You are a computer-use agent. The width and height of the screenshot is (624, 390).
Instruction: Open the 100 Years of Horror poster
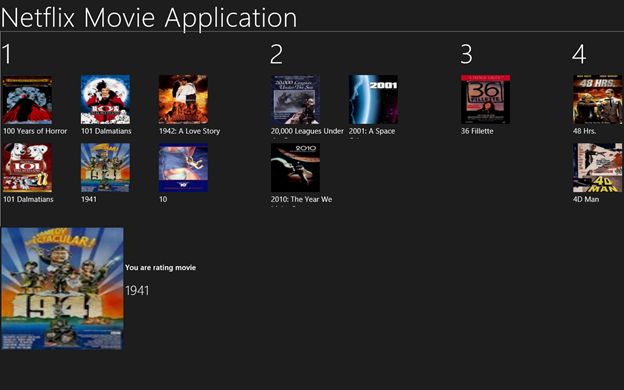[x=27, y=99]
